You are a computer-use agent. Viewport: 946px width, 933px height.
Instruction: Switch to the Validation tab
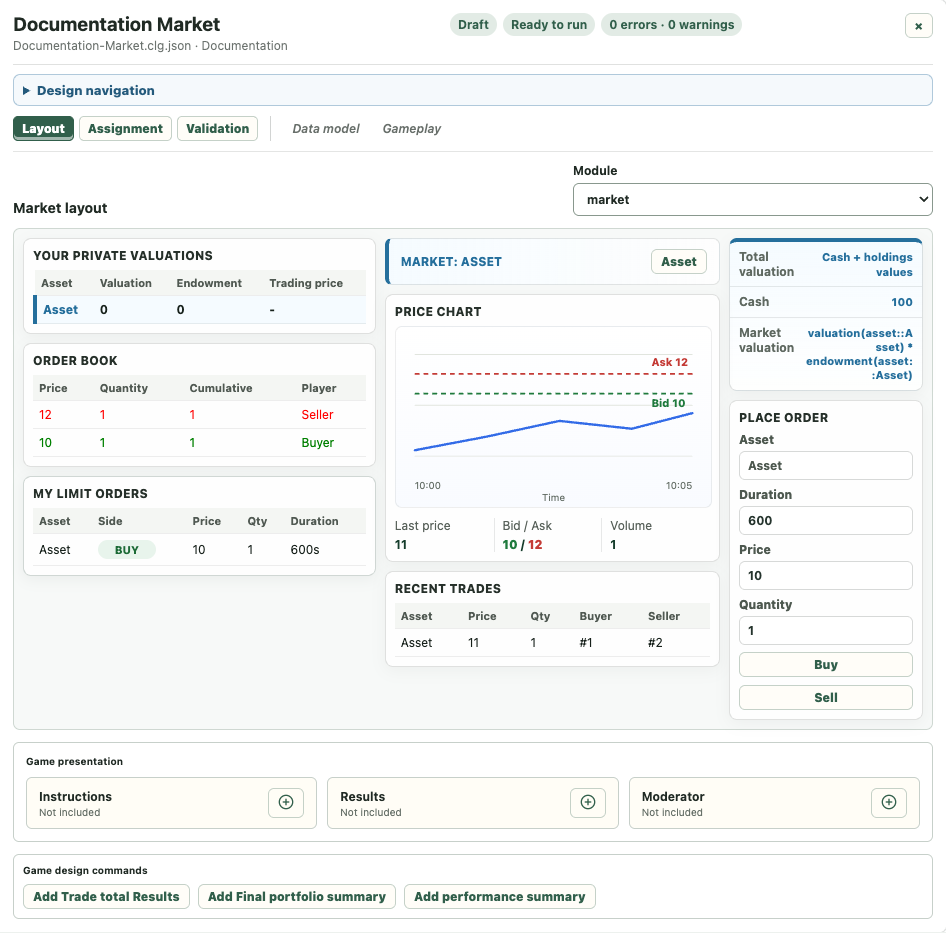coord(217,129)
